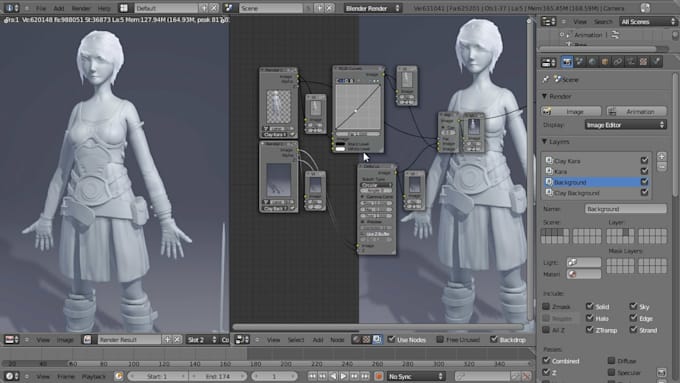Open the No Sync dropdown

coord(416,376)
